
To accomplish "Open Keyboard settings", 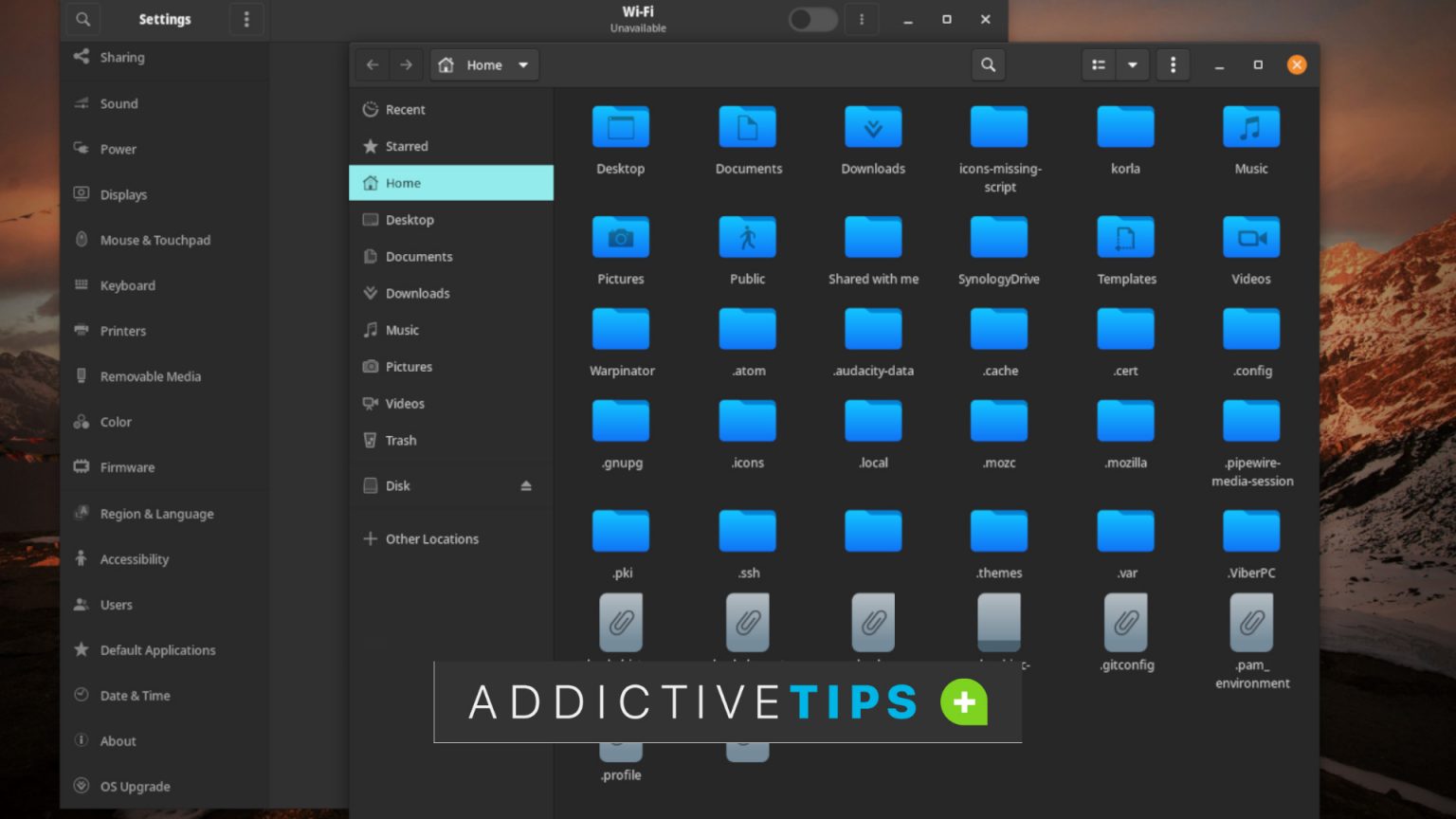I will click(128, 285).
